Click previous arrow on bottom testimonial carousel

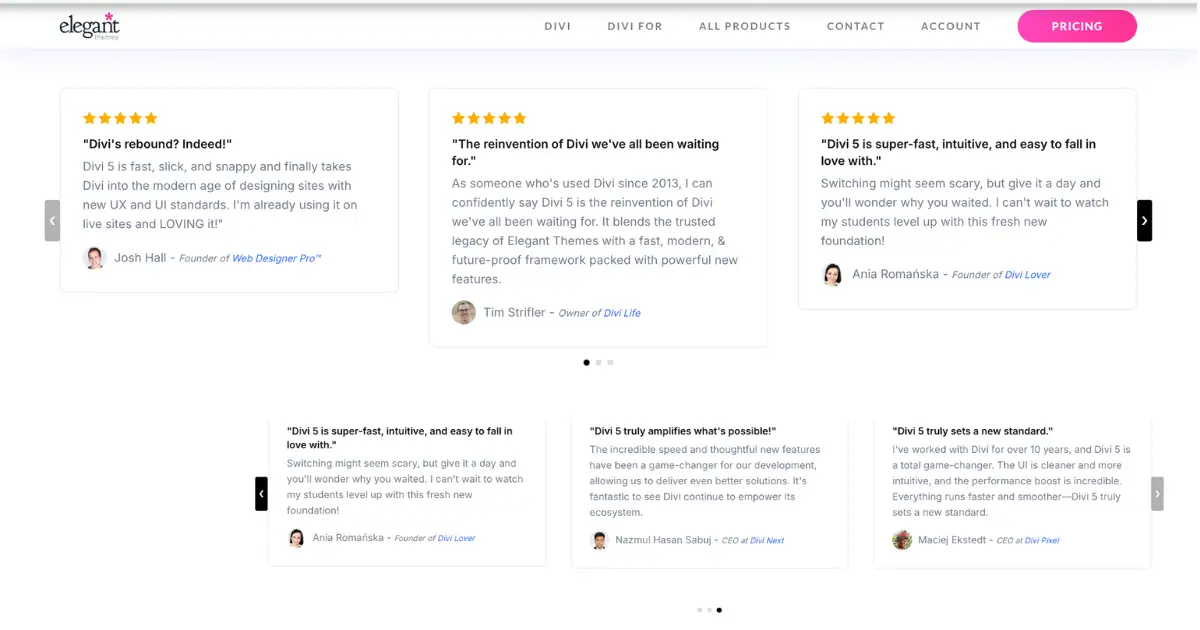261,494
